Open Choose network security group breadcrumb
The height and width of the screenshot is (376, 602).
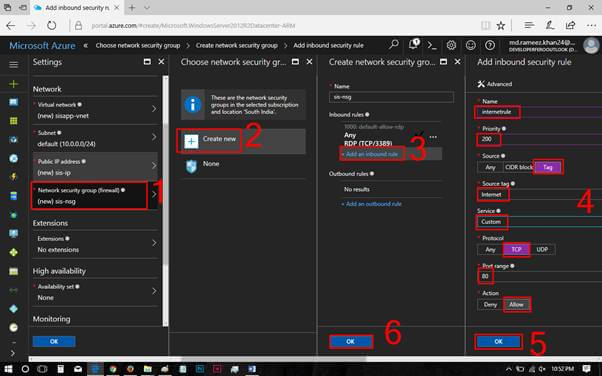[138, 45]
